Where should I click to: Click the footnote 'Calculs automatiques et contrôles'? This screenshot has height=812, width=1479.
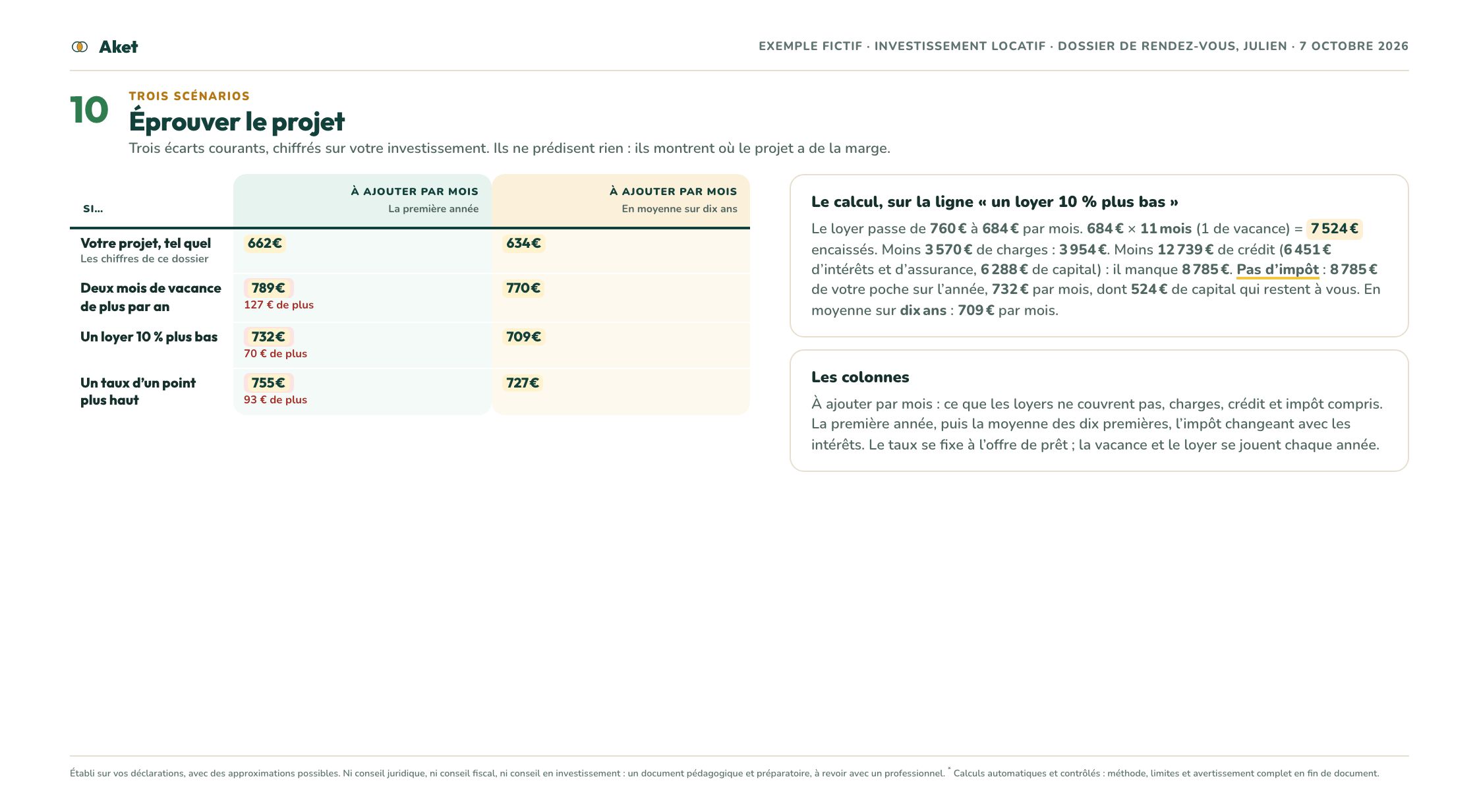click(1167, 774)
